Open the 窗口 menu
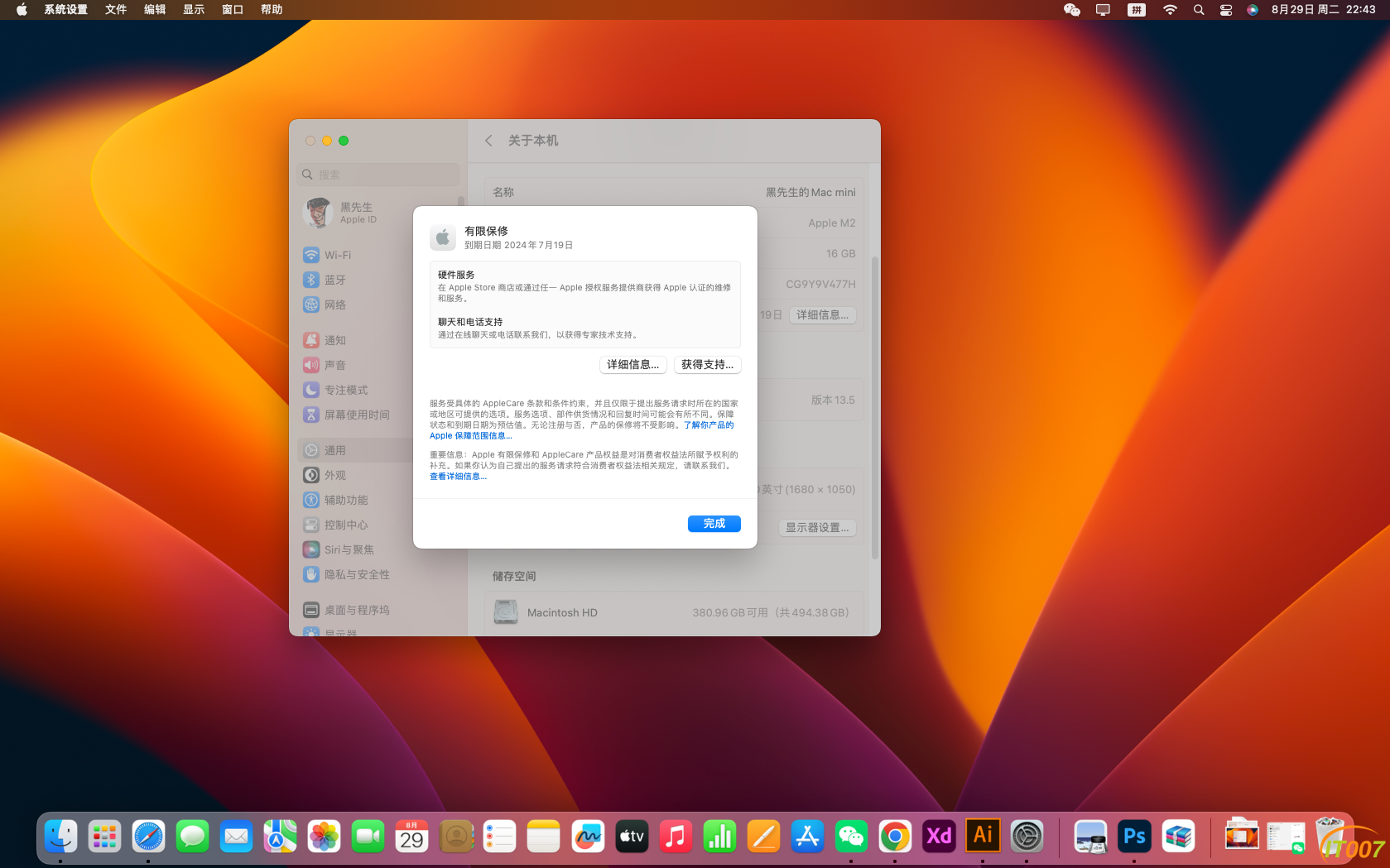The width and height of the screenshot is (1390, 868). pos(233,10)
